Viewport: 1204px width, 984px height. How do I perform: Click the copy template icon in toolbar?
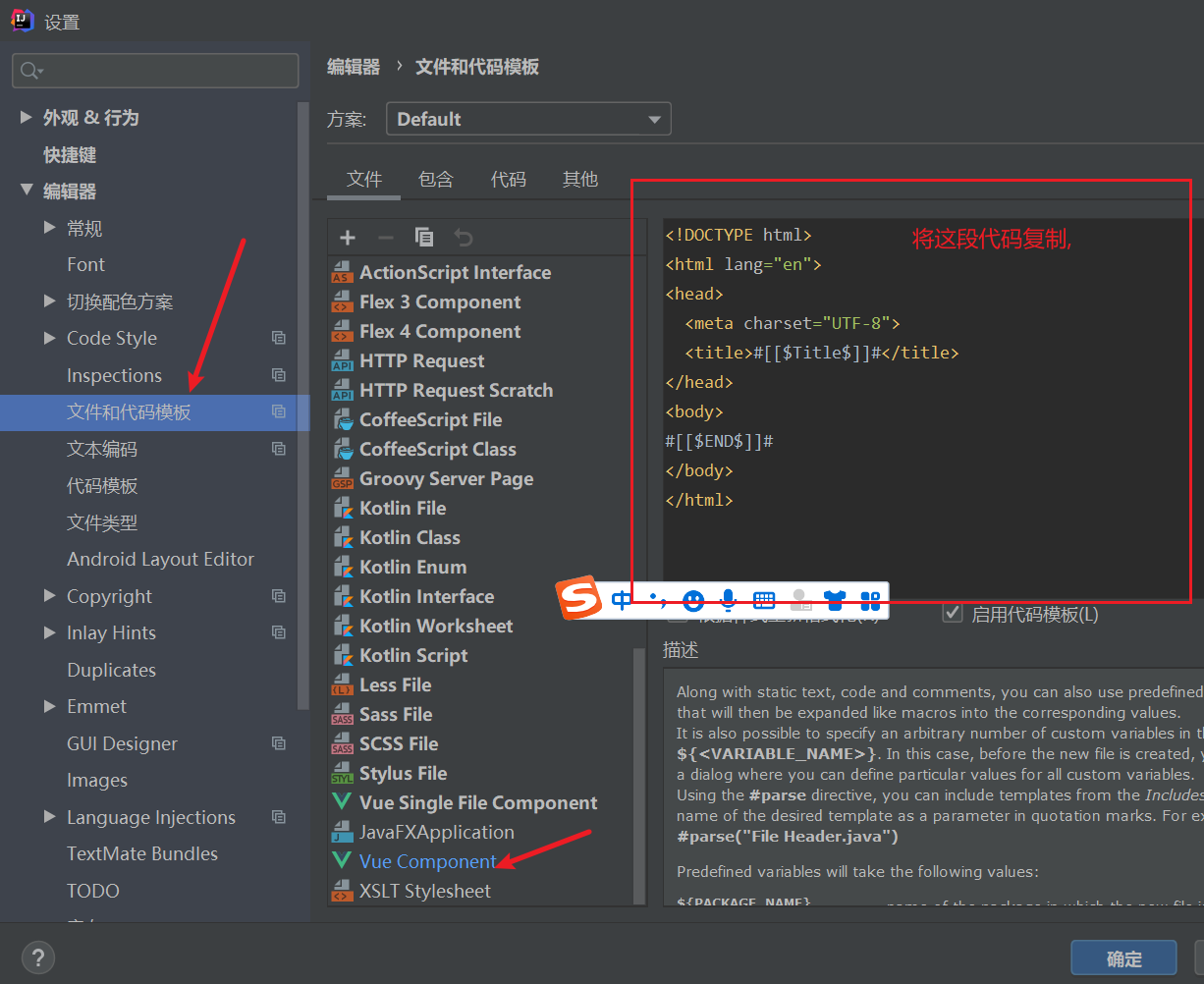(424, 238)
